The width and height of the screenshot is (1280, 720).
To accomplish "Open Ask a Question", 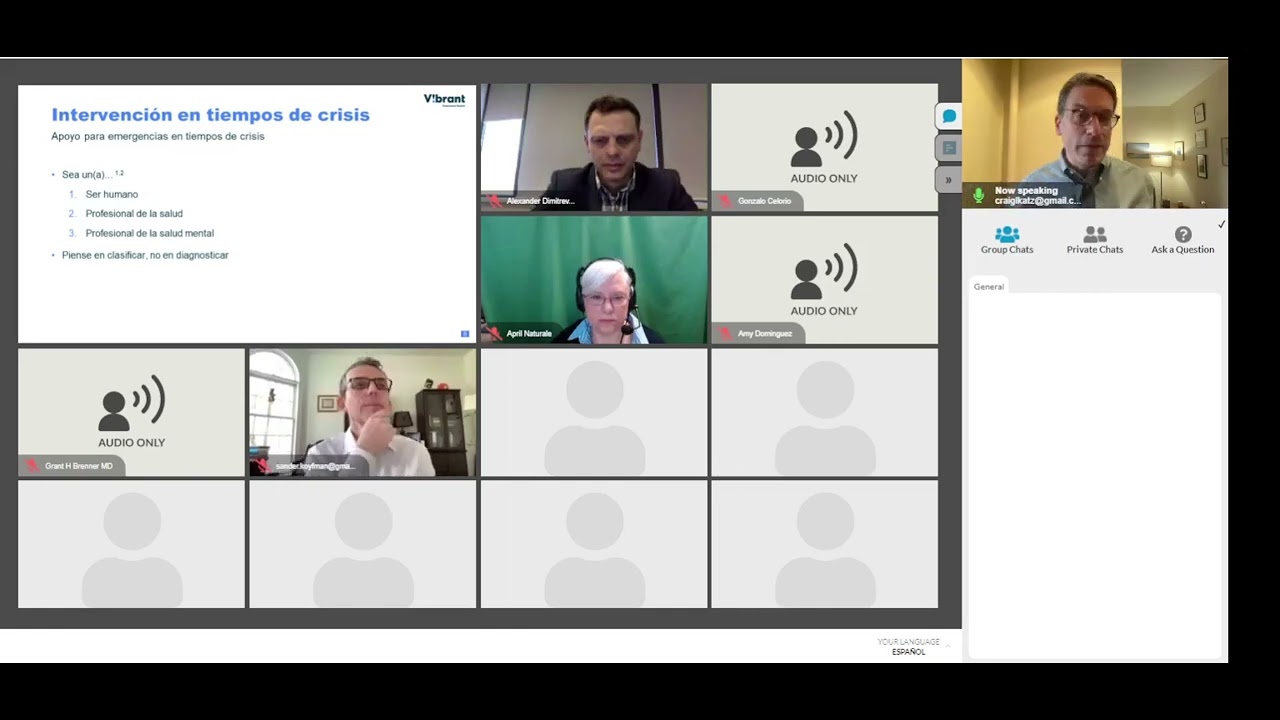I will 1183,240.
